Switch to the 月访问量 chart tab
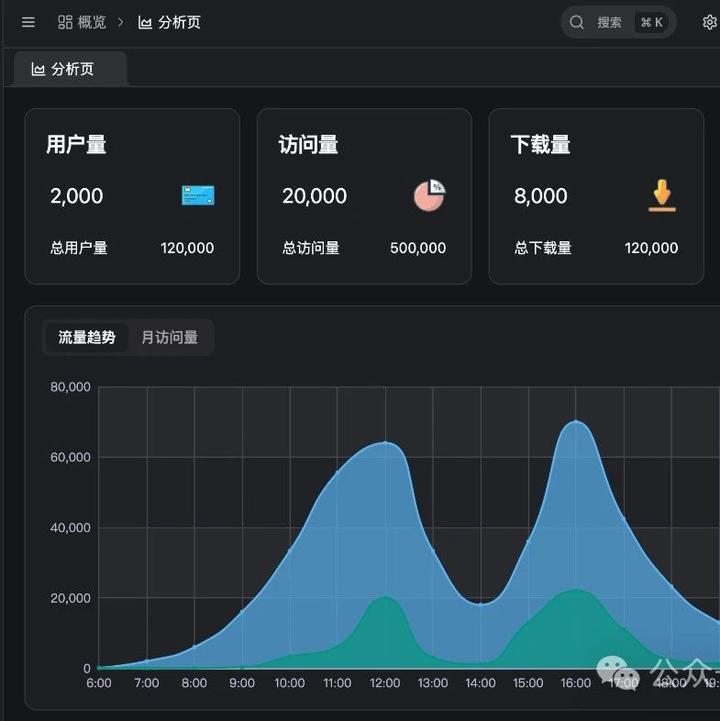The height and width of the screenshot is (721, 720). 170,337
